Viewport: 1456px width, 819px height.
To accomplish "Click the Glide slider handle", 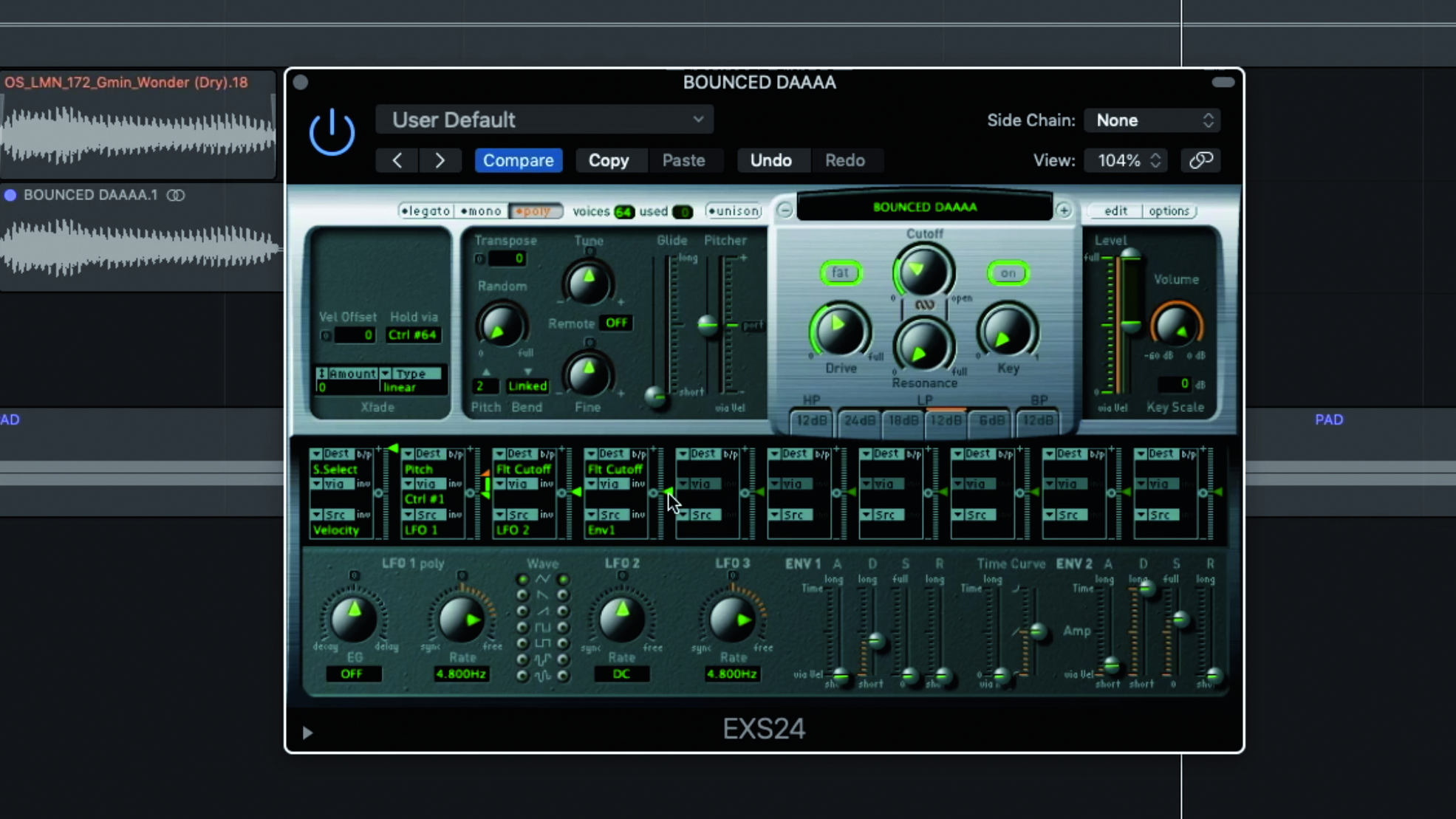I will 655,397.
